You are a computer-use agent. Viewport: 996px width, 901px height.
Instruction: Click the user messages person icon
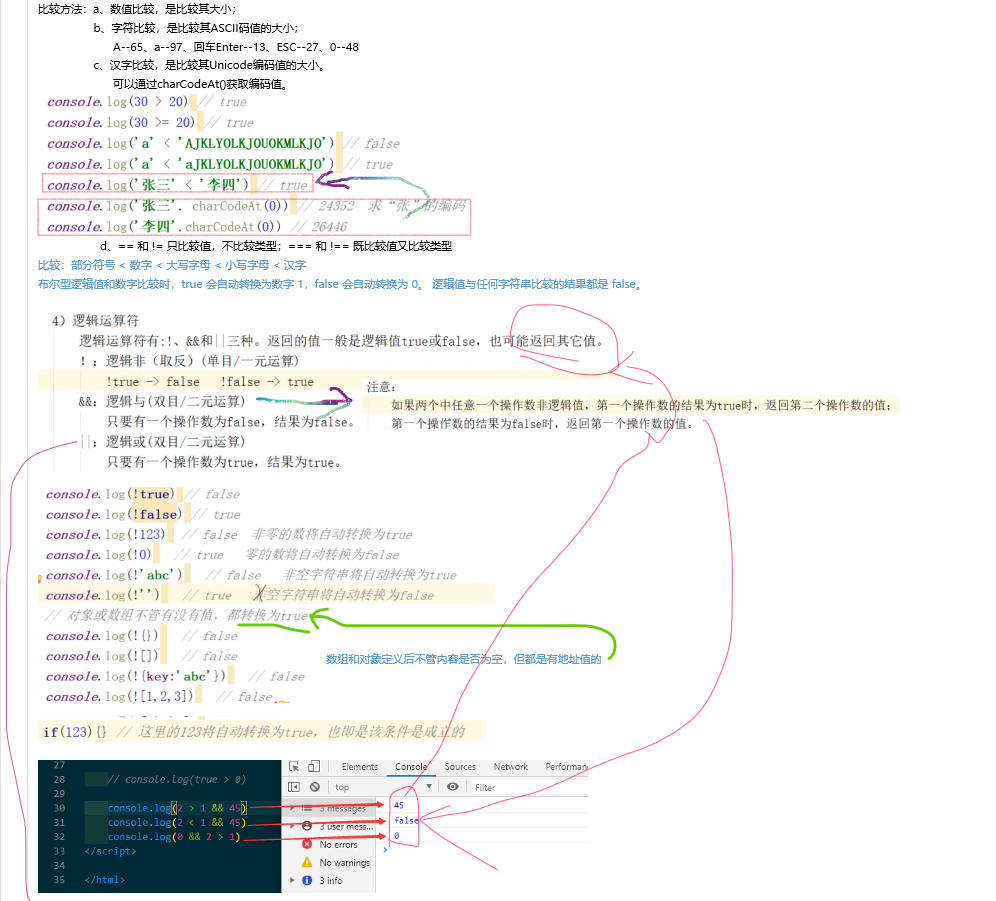coord(307,826)
